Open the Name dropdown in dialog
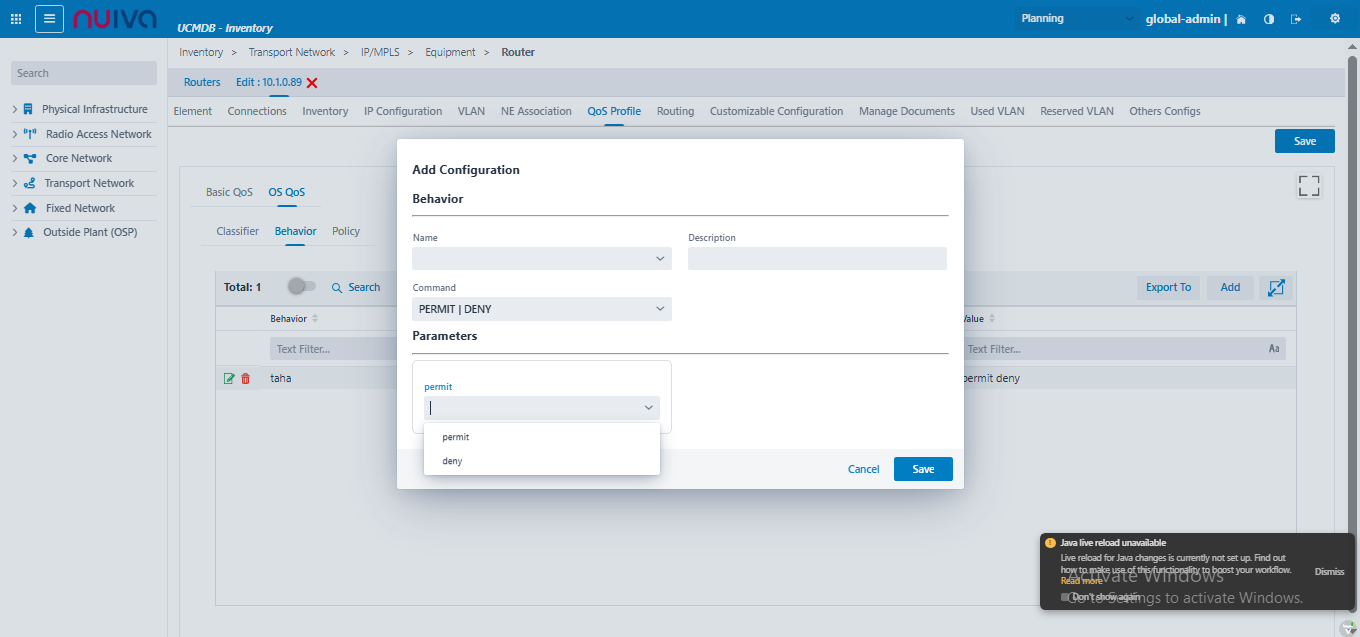This screenshot has height=637, width=1360. (541, 259)
